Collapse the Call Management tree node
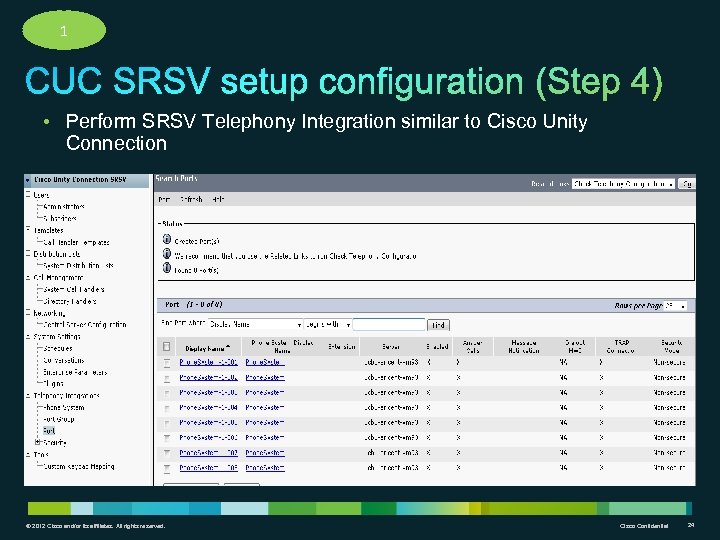 coord(28,277)
